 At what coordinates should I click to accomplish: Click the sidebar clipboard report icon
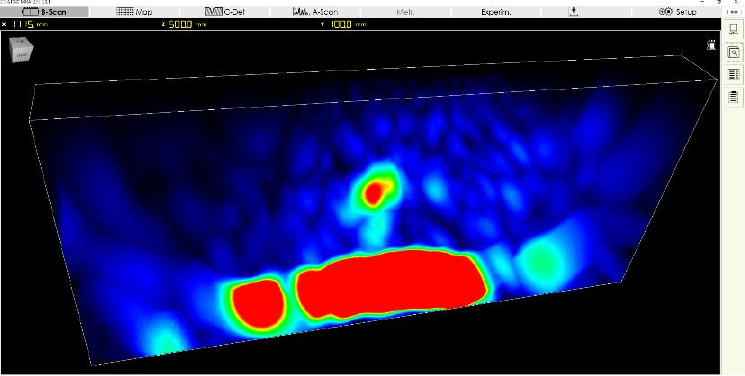coord(734,96)
